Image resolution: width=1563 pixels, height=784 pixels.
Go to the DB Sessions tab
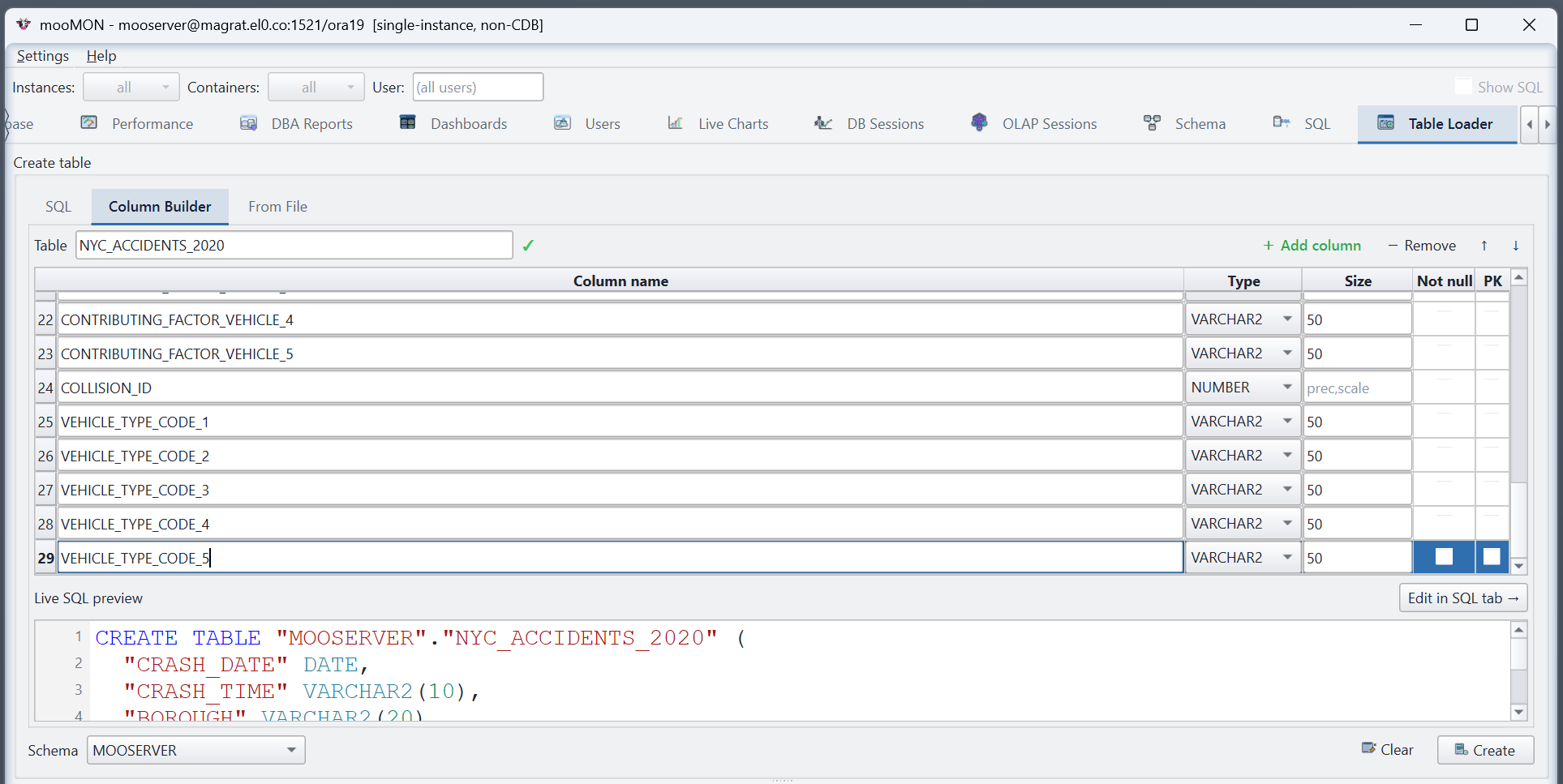click(x=870, y=123)
